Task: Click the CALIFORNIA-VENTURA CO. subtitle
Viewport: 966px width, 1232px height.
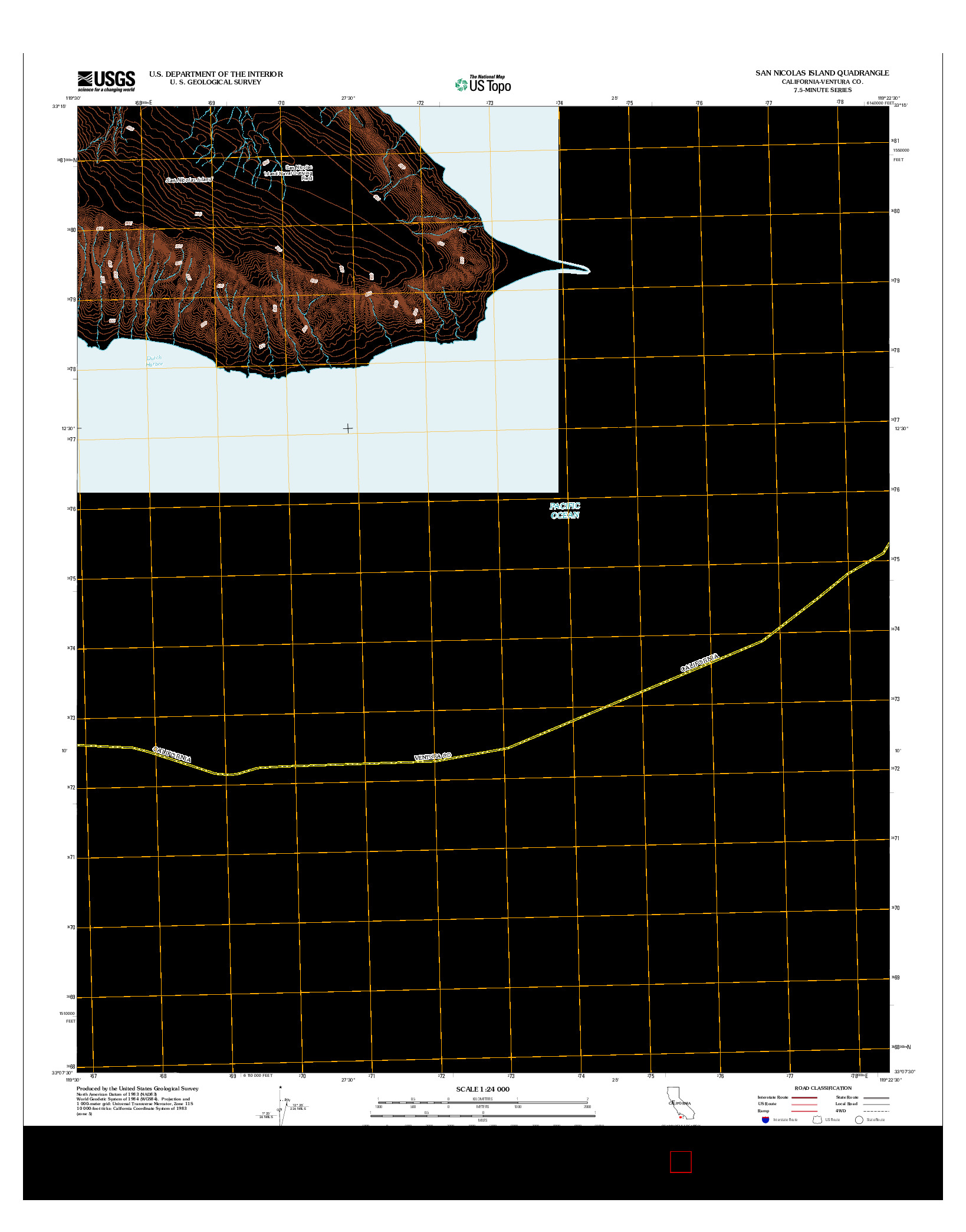Action: [x=822, y=82]
